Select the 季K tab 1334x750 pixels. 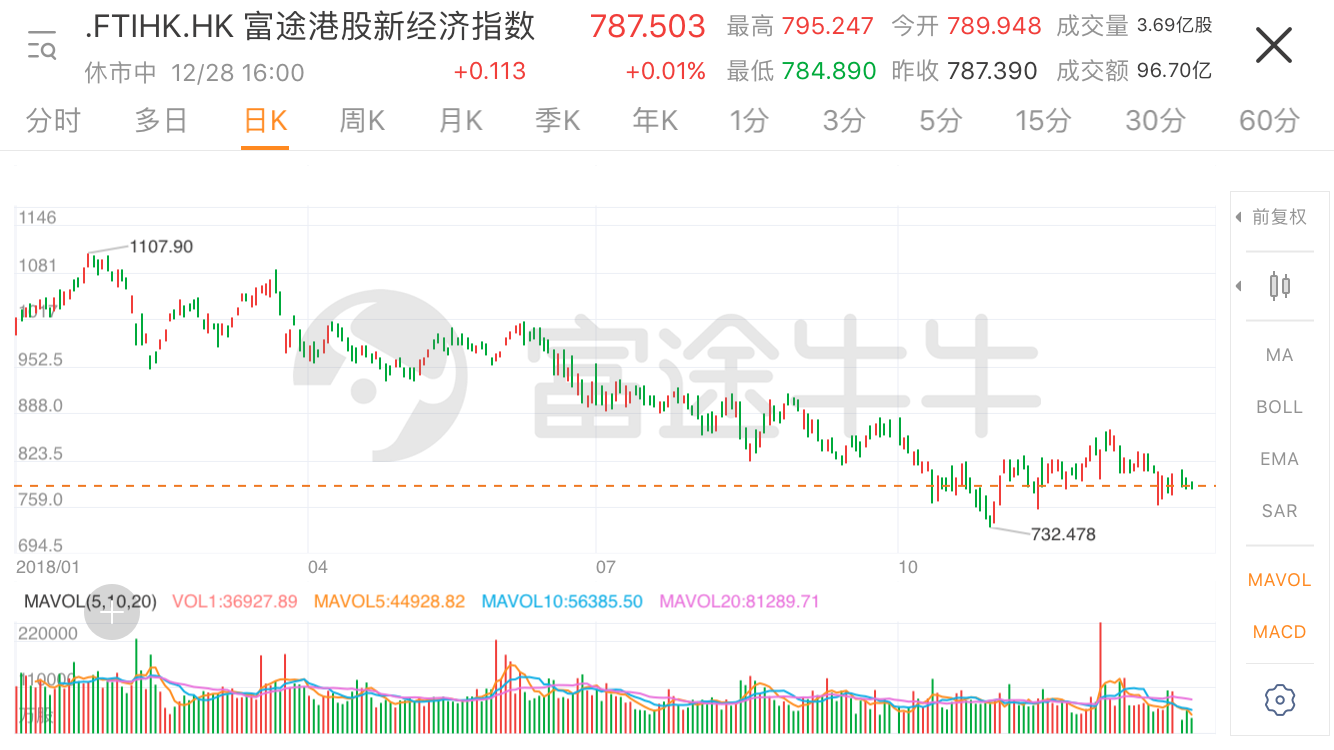[x=557, y=121]
